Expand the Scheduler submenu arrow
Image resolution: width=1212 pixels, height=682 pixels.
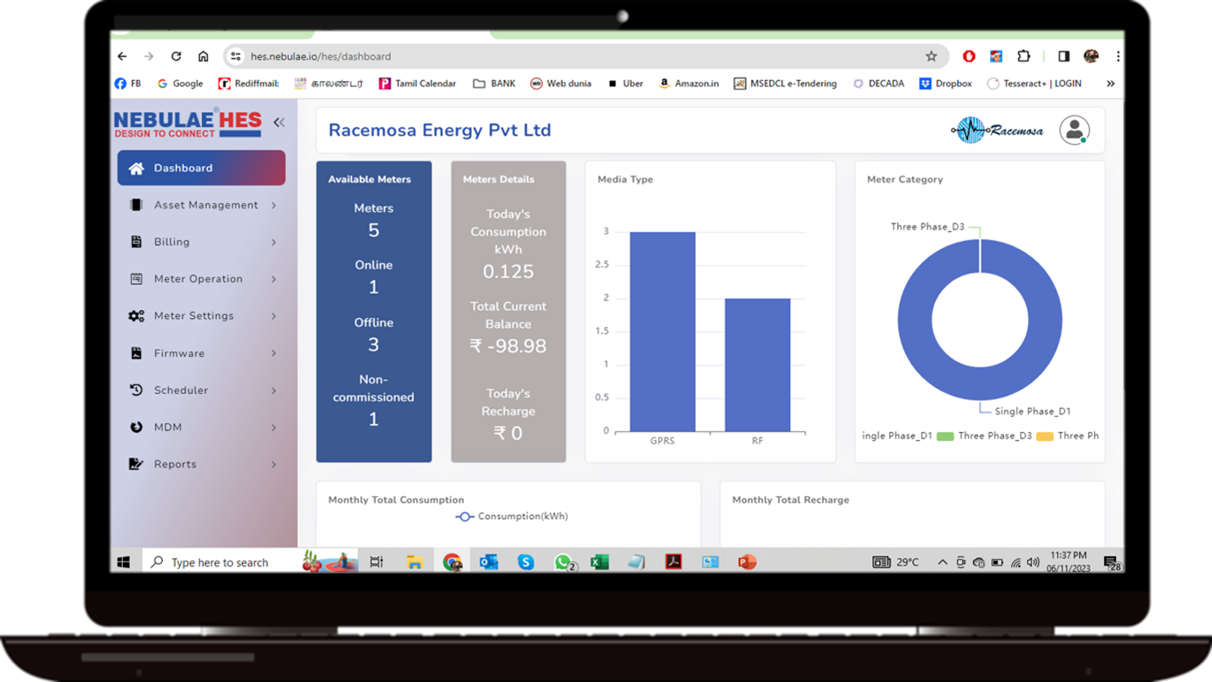tap(273, 389)
